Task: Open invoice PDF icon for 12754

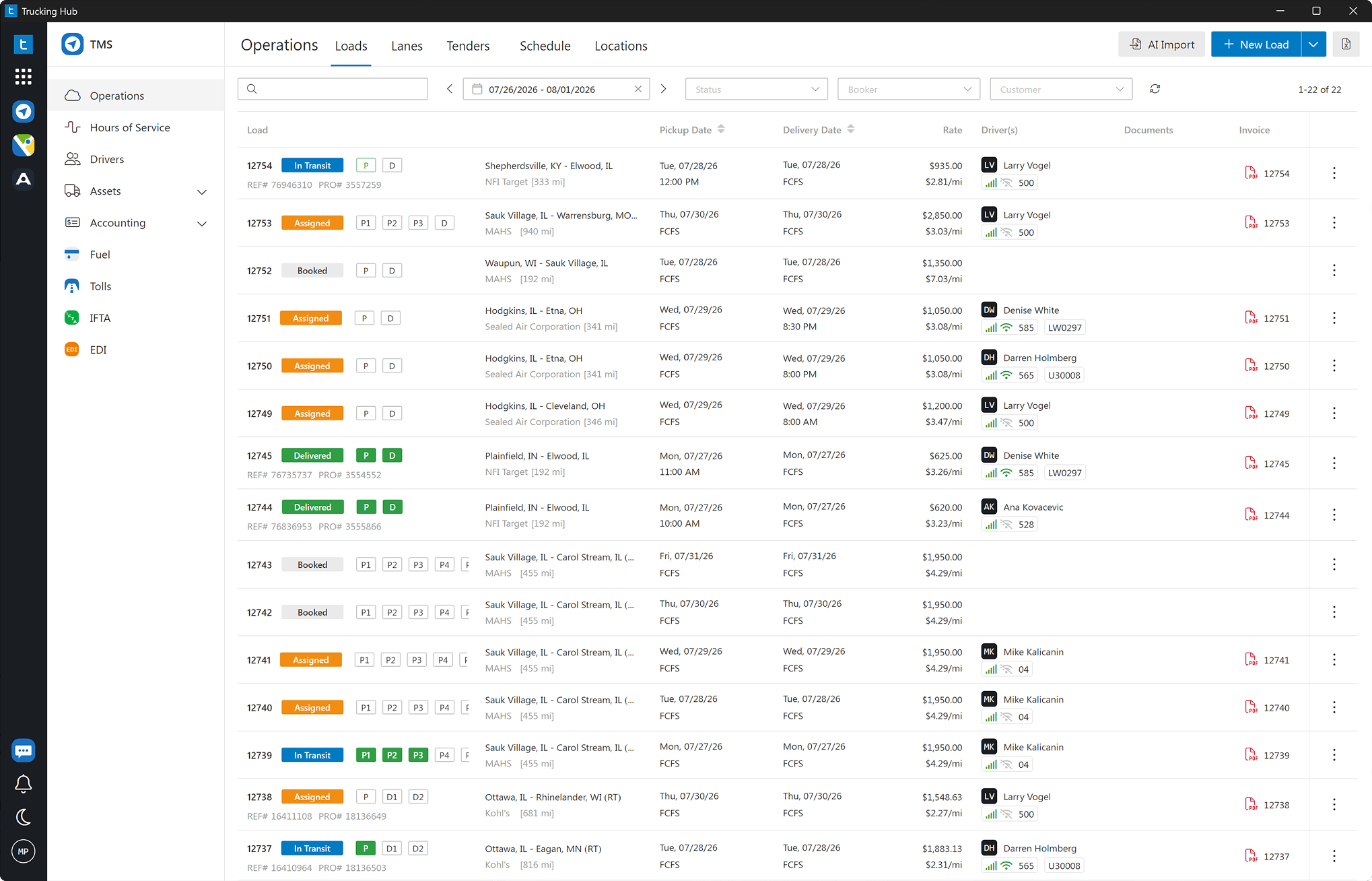Action: pos(1251,173)
